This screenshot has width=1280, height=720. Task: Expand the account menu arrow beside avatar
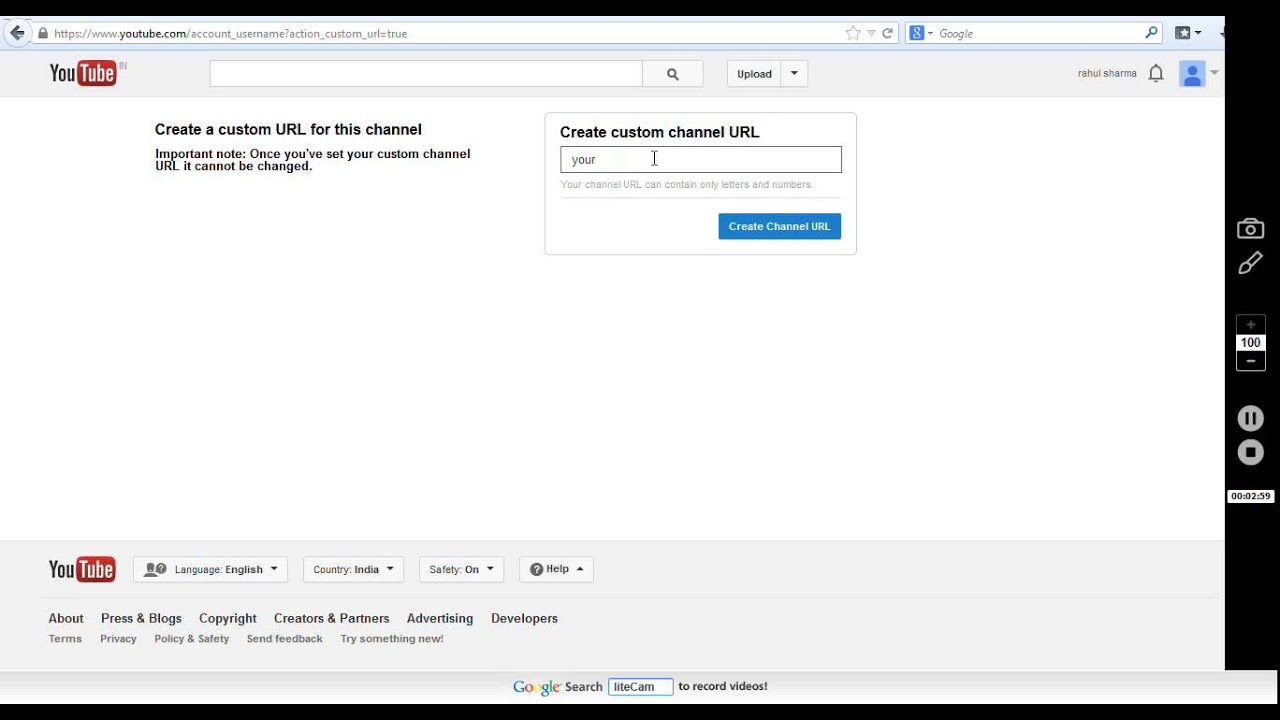coord(1214,72)
